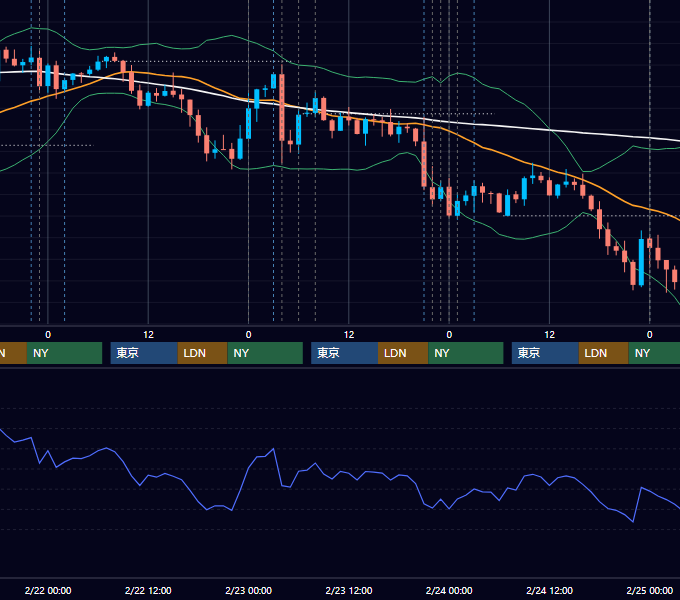Viewport: 680px width, 600px height.
Task: Select the 東京 session block on 2/22
Action: pos(144,353)
